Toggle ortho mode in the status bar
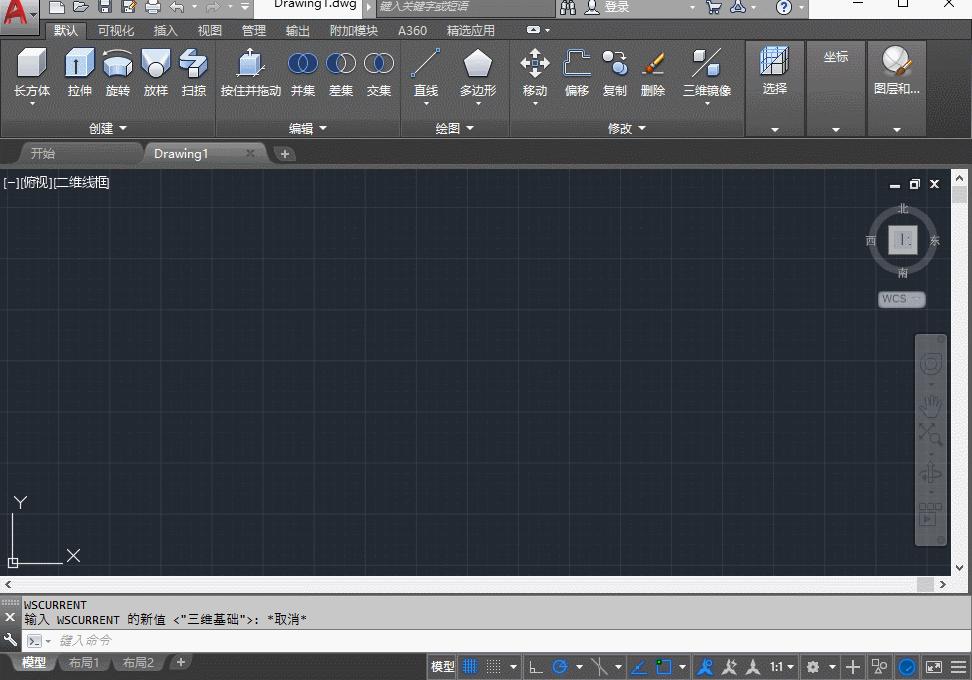Screen dimensions: 972x680 pyautogui.click(x=537, y=666)
